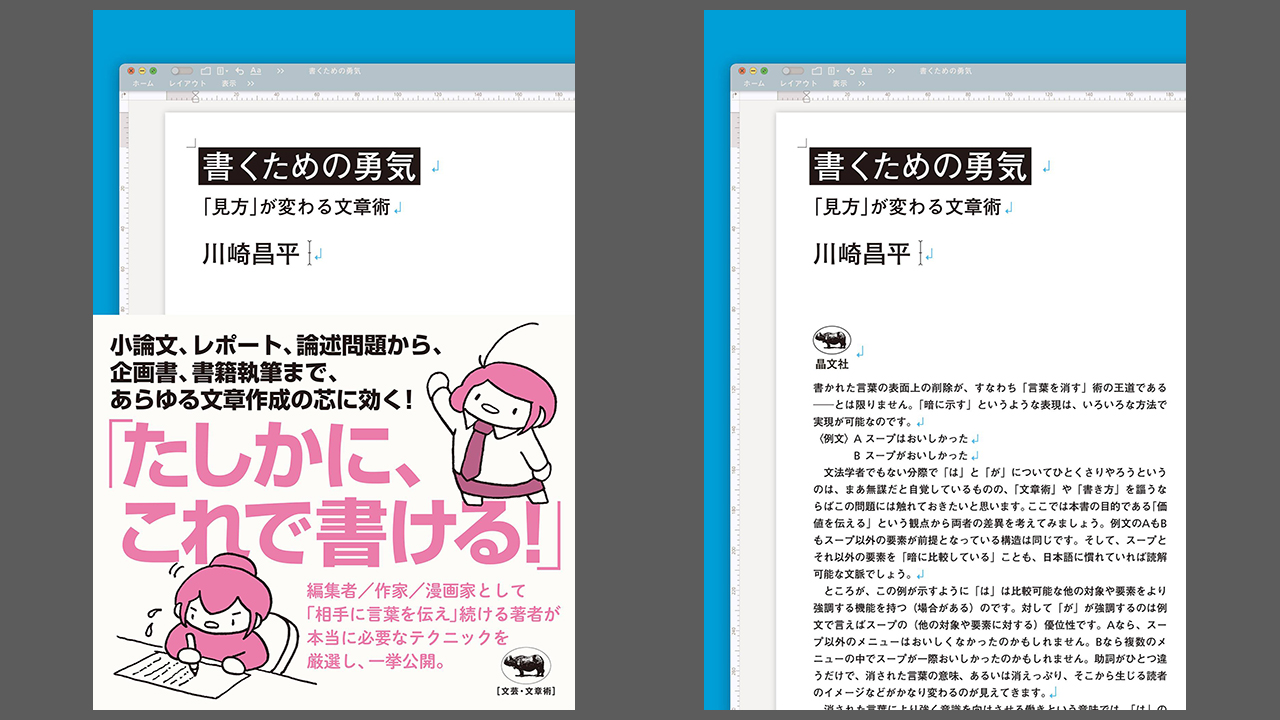Click the highlighted 書くための勇気 heading on the pink-banner cover
The height and width of the screenshot is (720, 1280).
(309, 166)
